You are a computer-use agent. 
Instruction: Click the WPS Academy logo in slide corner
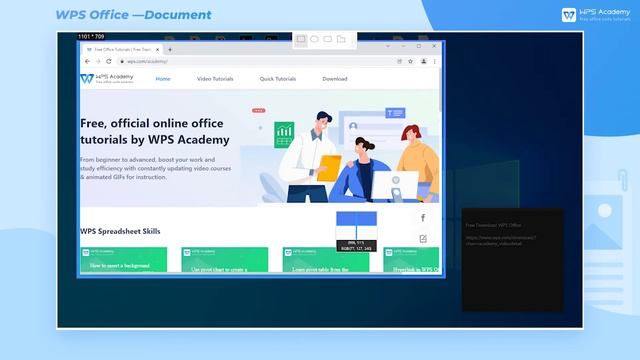point(596,15)
